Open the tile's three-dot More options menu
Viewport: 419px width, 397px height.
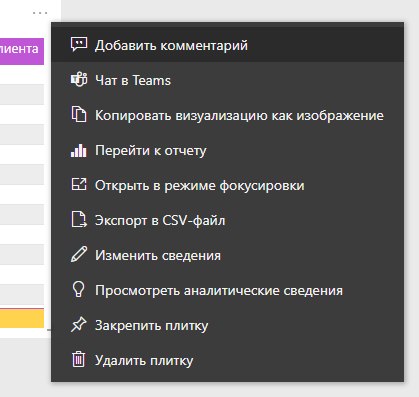[x=40, y=13]
